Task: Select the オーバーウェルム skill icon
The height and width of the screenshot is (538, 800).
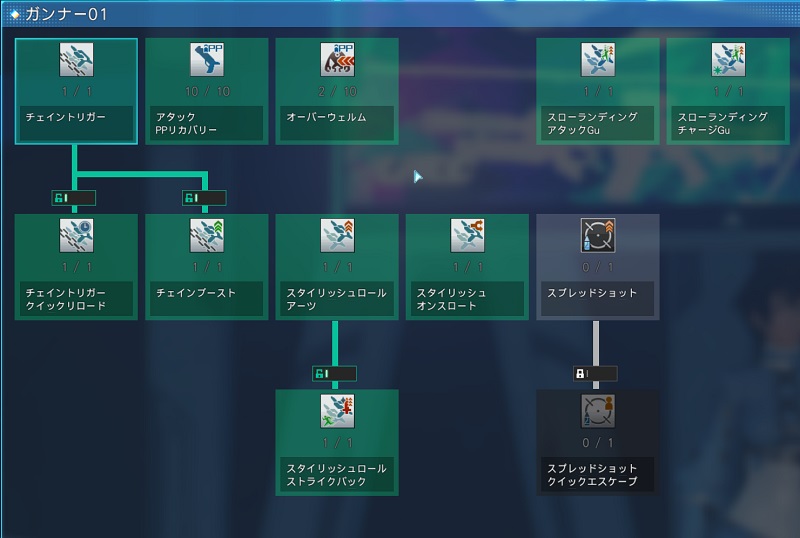Action: point(337,59)
